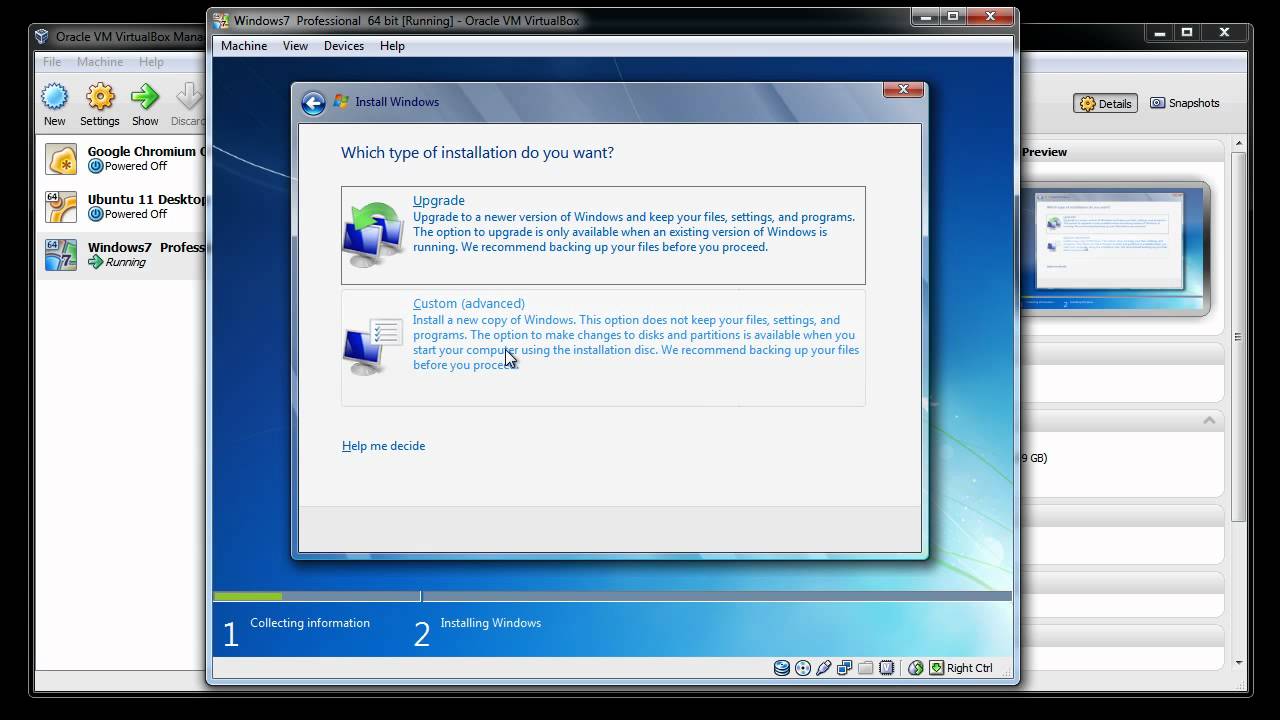The image size is (1280, 720).
Task: Open the Machine menu in VM window
Action: coord(244,46)
